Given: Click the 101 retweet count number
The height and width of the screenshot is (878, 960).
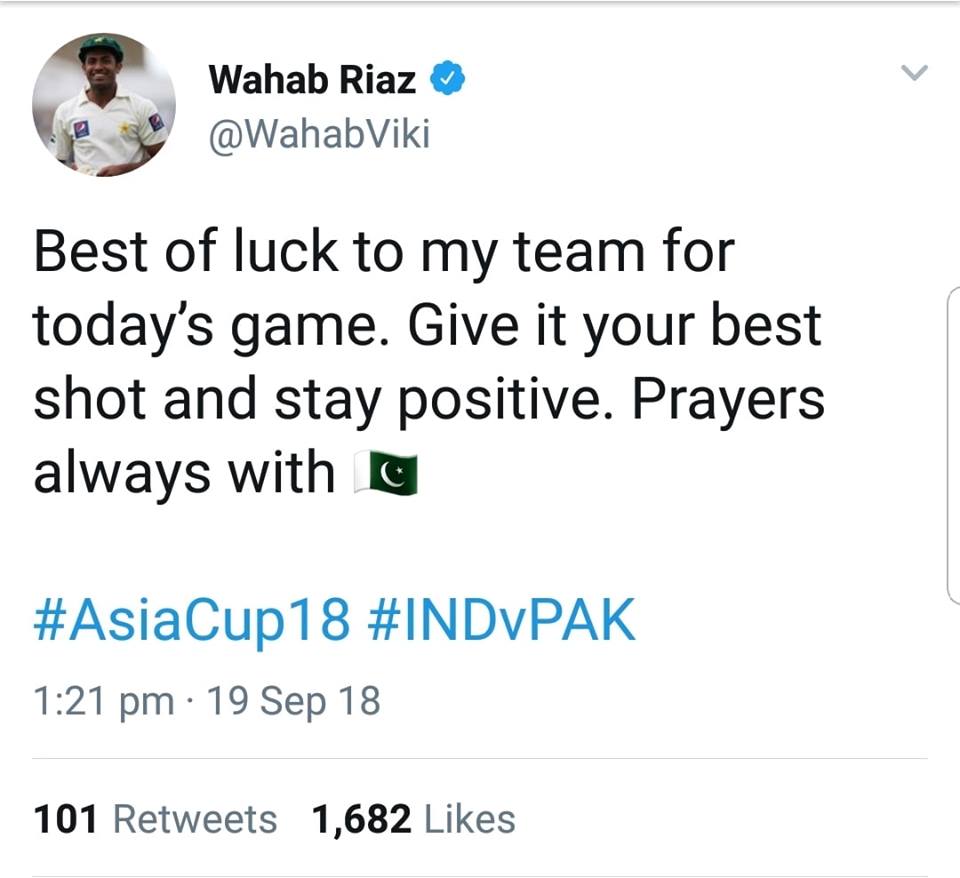Looking at the screenshot, I should [66, 819].
